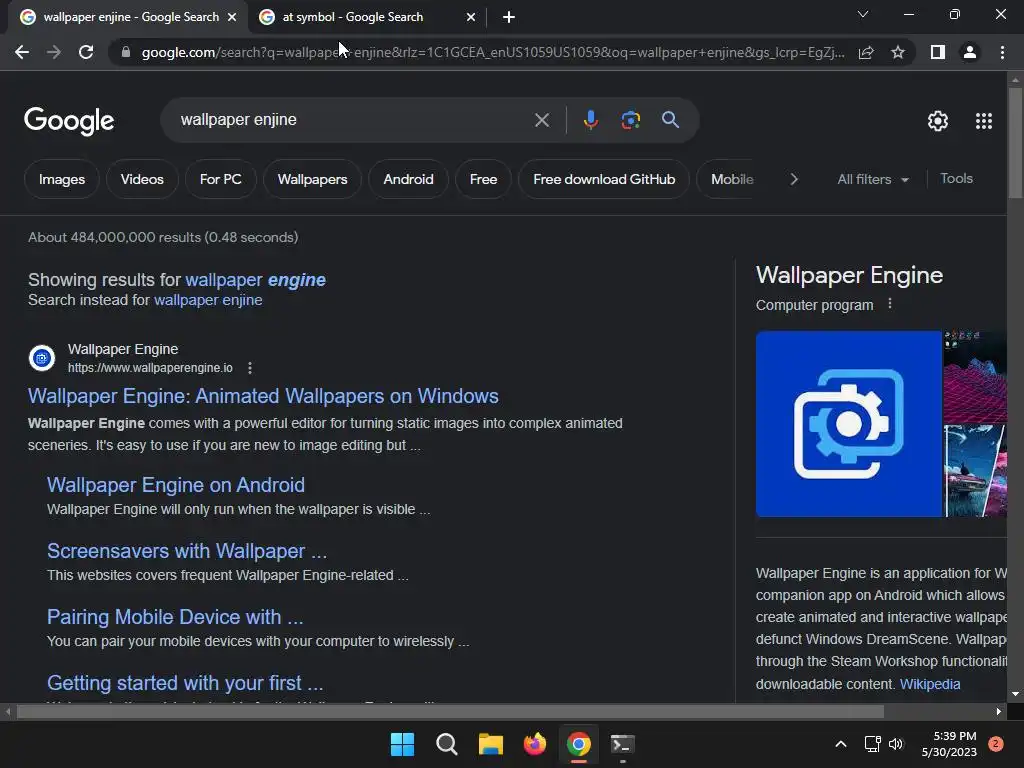Click the Chrome taskbar icon
Screen dimensions: 1024x768
coord(579,744)
